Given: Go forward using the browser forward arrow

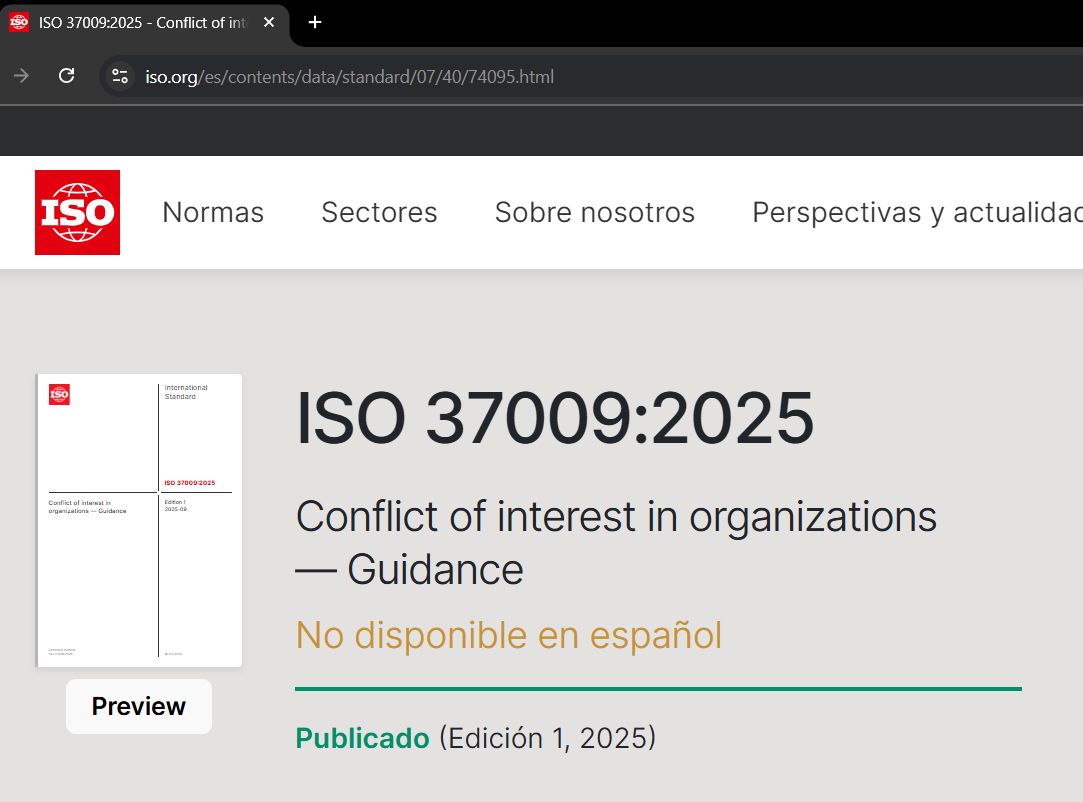Looking at the screenshot, I should [21, 76].
